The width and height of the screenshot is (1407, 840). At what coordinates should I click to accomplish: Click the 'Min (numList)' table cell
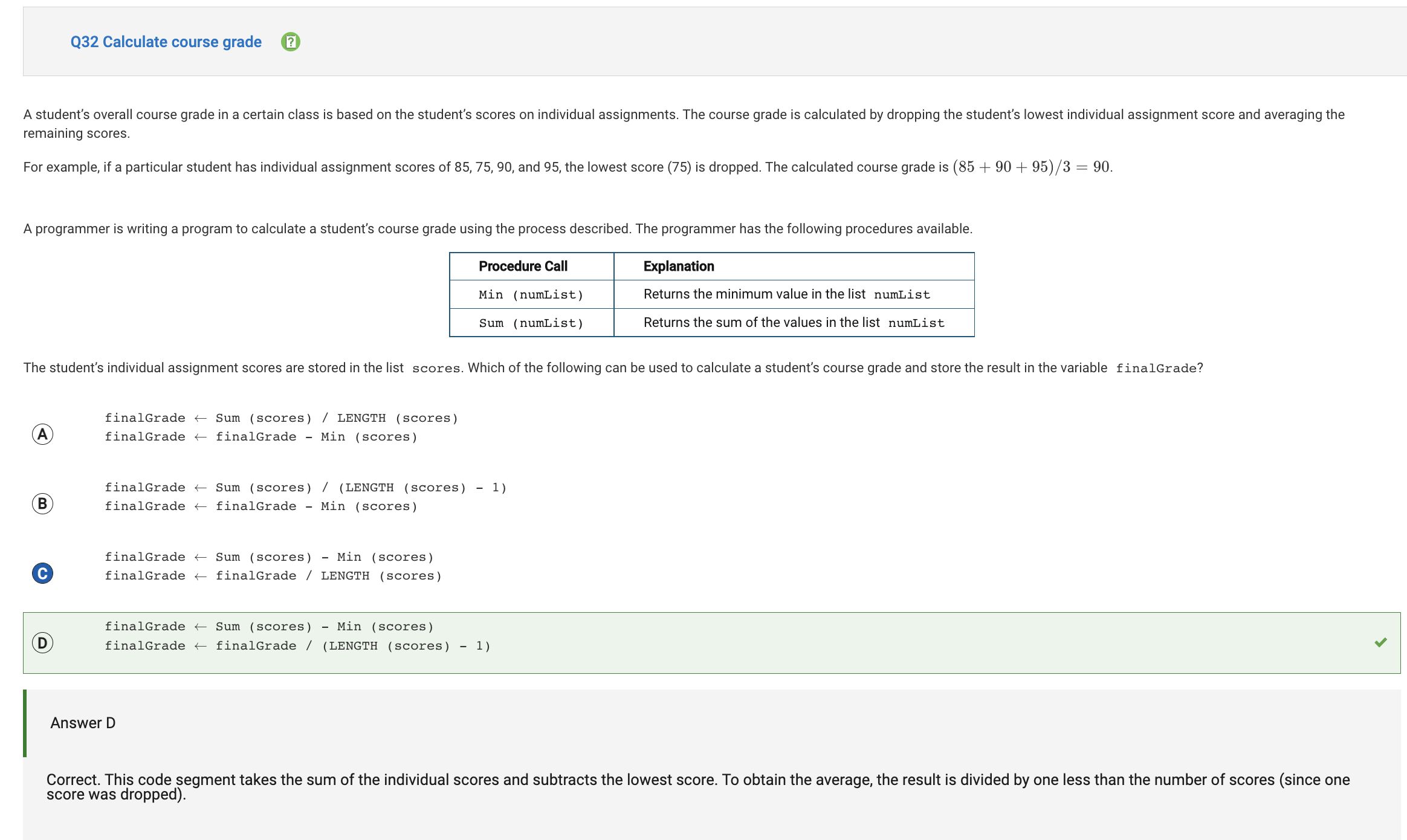(x=531, y=295)
